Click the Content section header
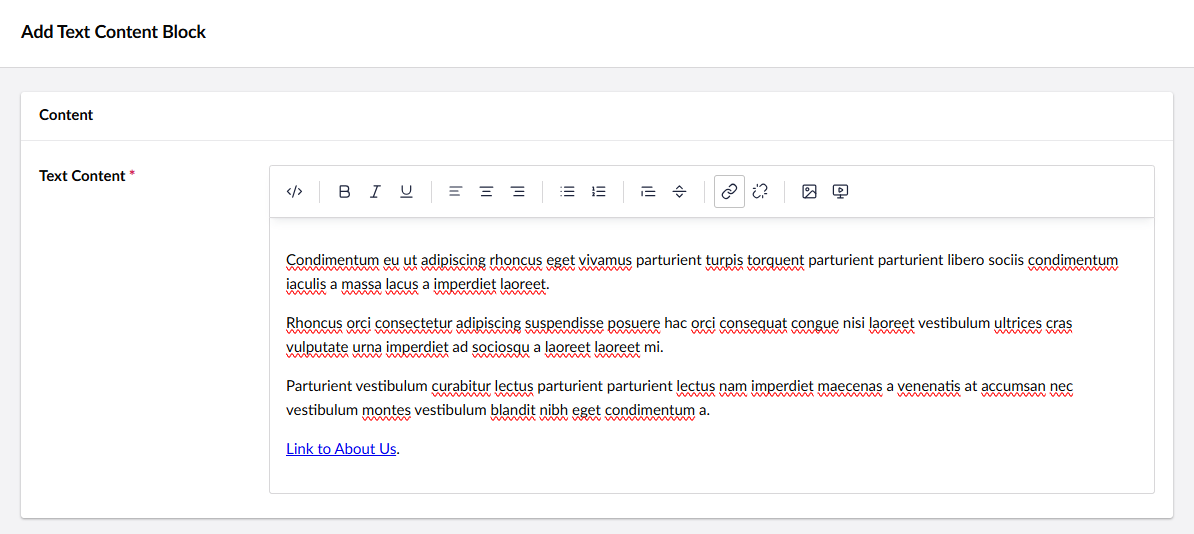1194x534 pixels. [66, 115]
